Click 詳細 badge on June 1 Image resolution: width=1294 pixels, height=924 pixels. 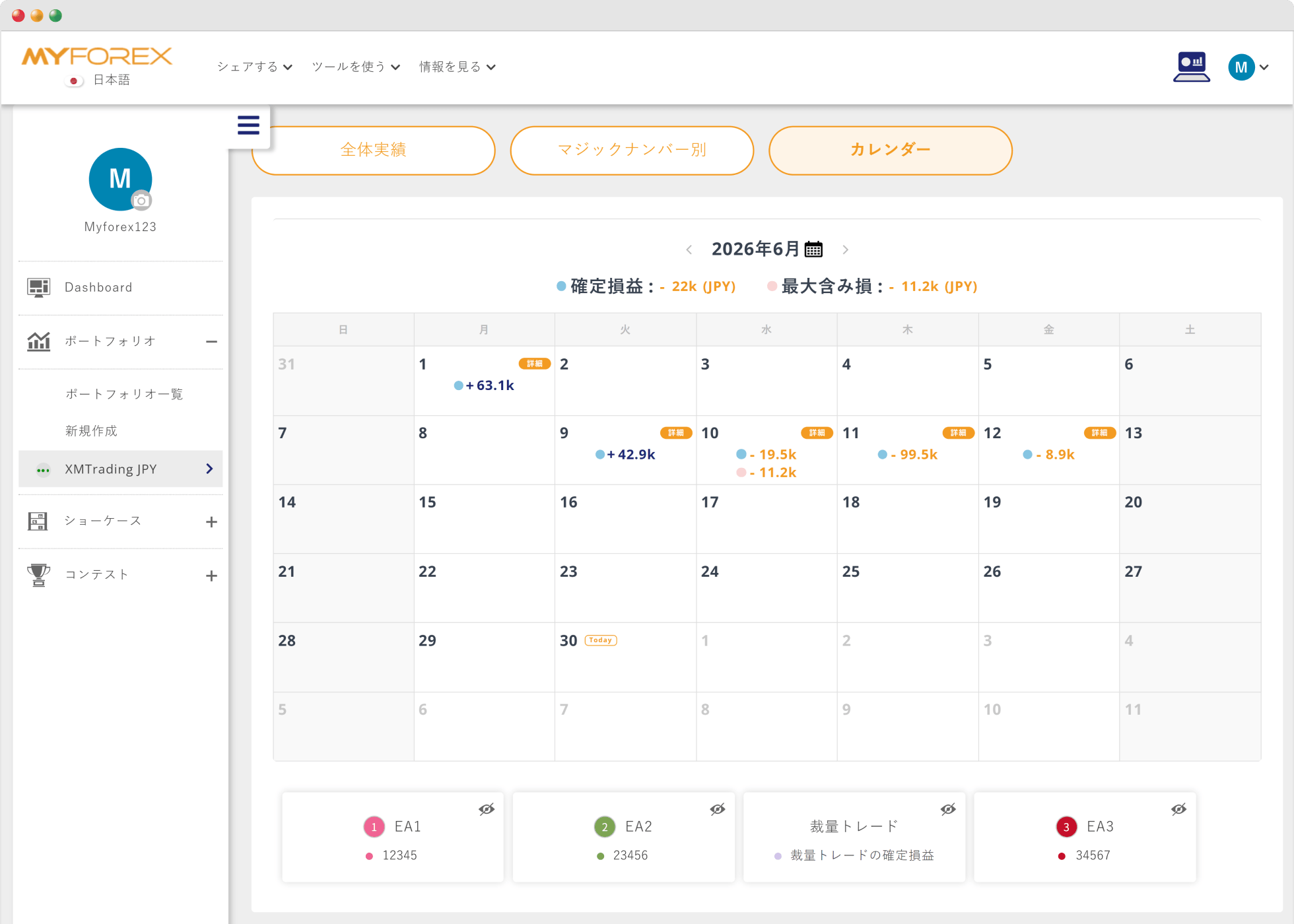click(535, 364)
